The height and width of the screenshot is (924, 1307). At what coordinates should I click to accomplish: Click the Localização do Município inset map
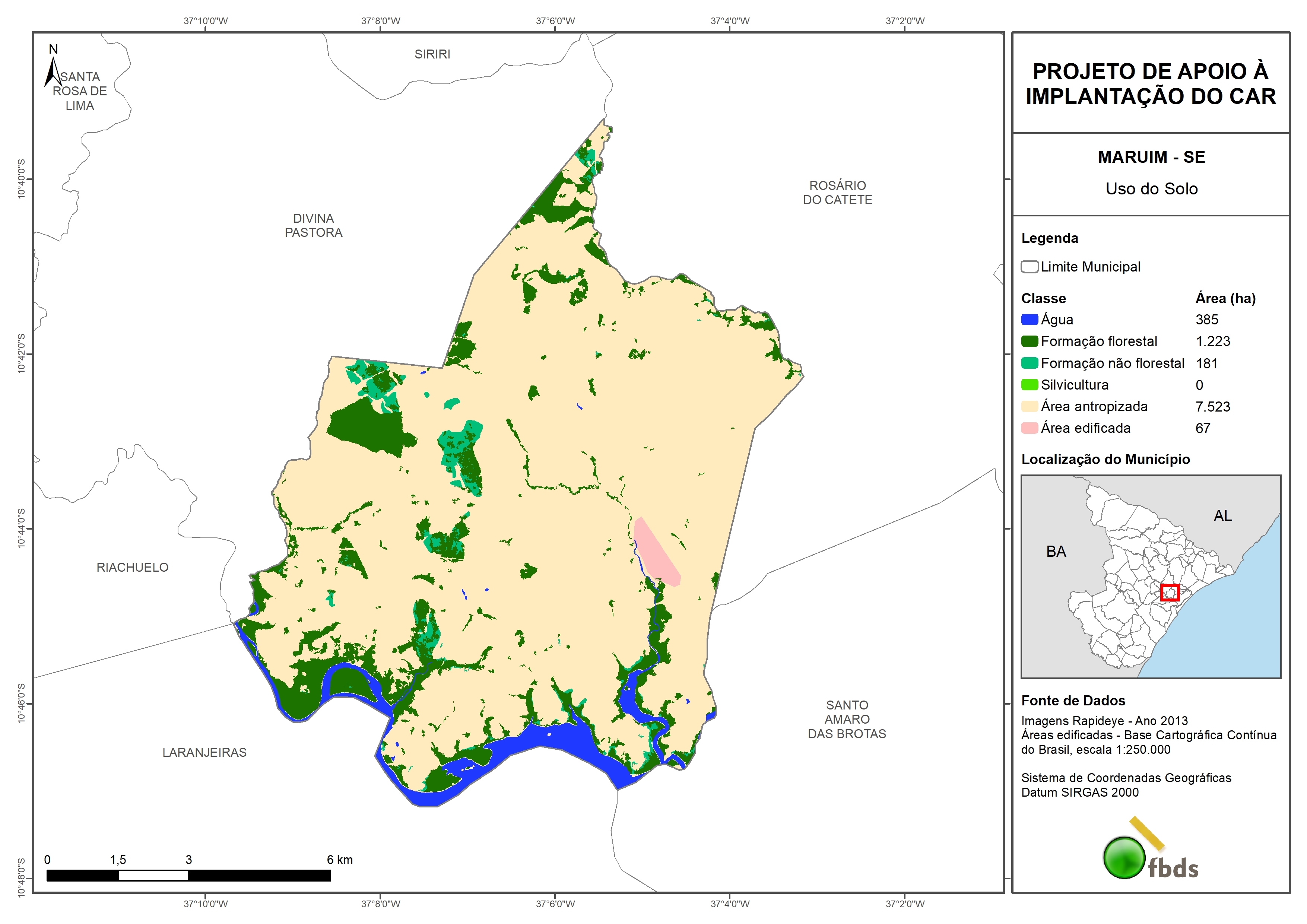coord(1151,576)
